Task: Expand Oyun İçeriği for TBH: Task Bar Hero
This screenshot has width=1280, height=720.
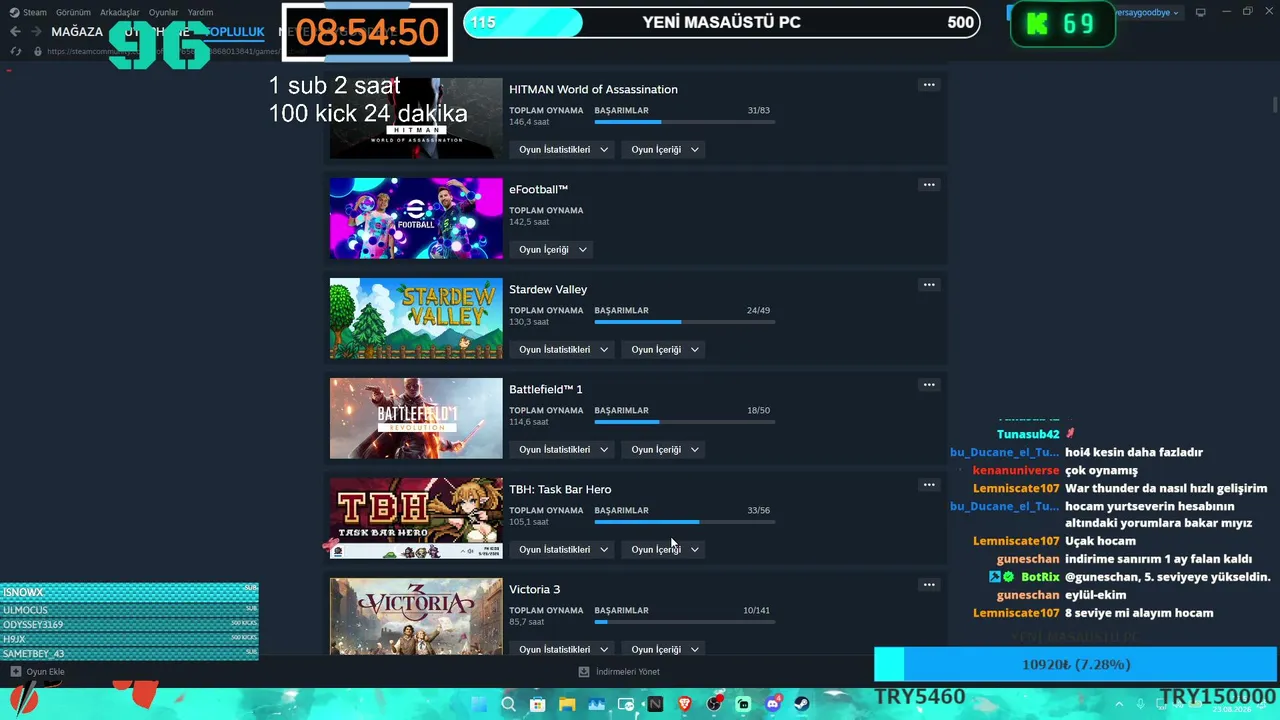Action: coord(665,550)
